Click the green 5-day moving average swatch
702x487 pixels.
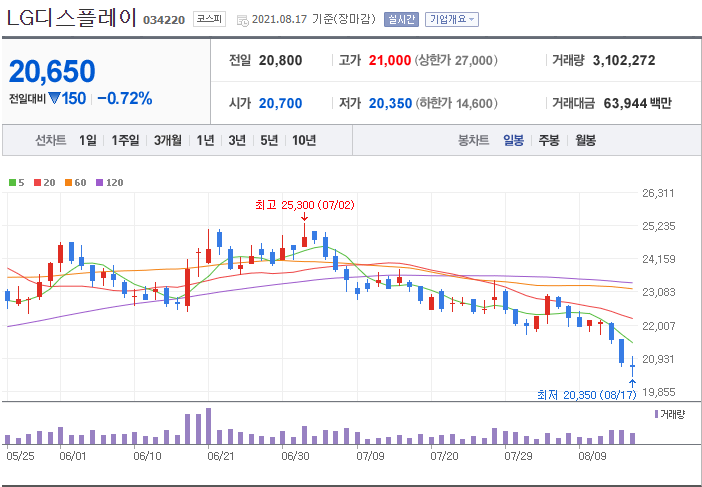pyautogui.click(x=12, y=183)
